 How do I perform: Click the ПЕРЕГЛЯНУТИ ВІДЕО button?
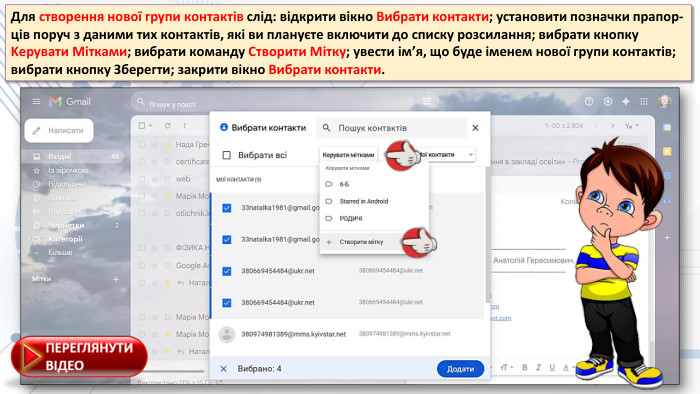tap(79, 357)
